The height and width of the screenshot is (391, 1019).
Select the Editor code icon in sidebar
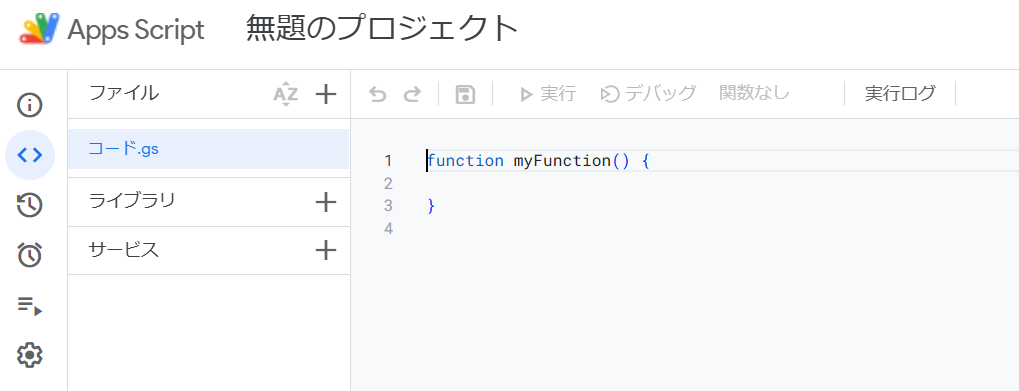(30, 155)
